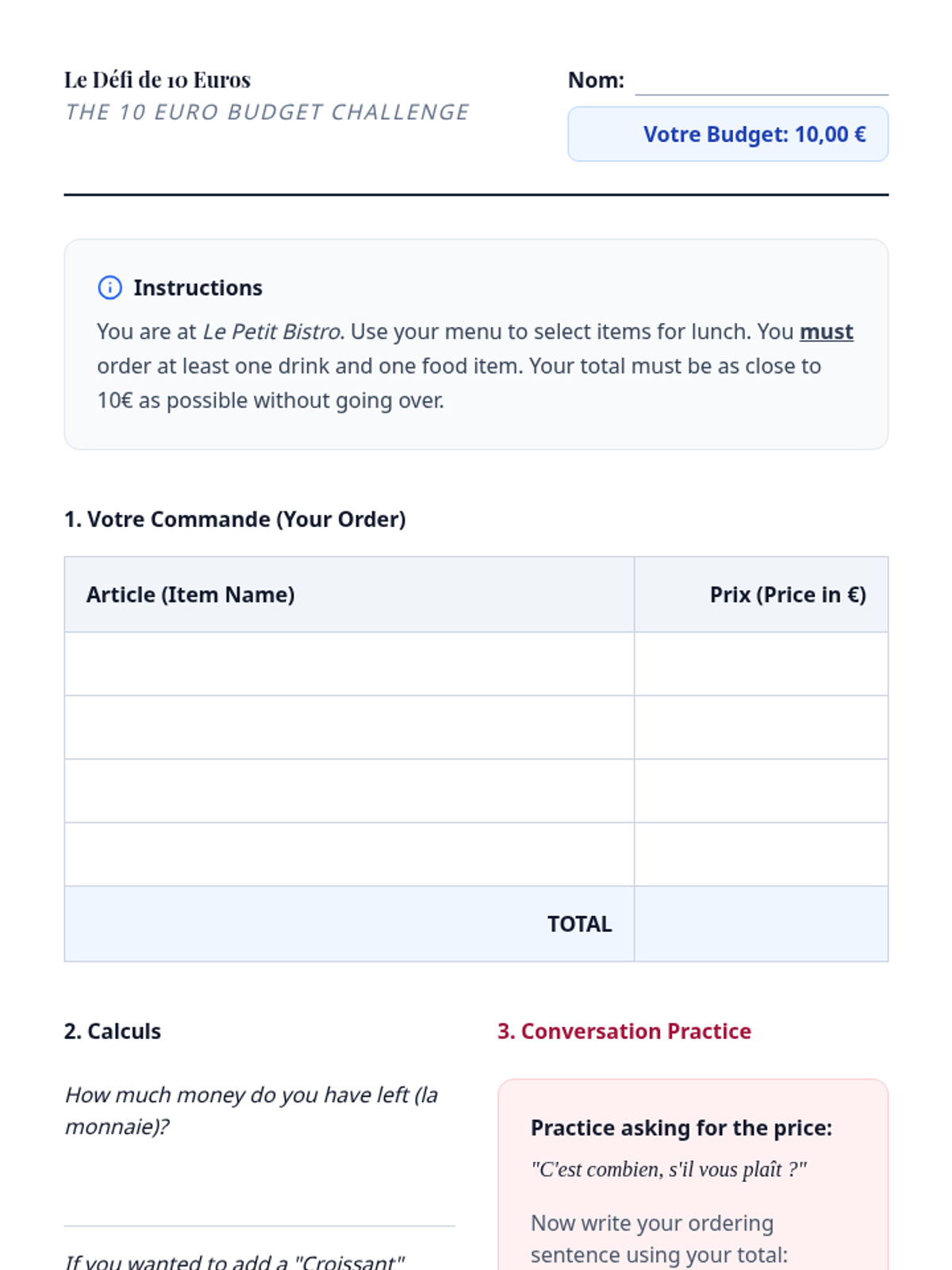The width and height of the screenshot is (952, 1270).
Task: Click the "Prix (Price in €)" column header
Action: tap(787, 595)
